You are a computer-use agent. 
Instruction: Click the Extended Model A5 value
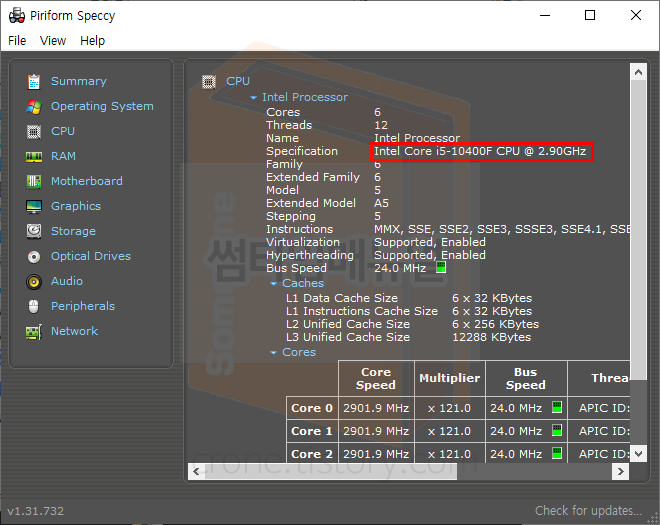point(381,203)
